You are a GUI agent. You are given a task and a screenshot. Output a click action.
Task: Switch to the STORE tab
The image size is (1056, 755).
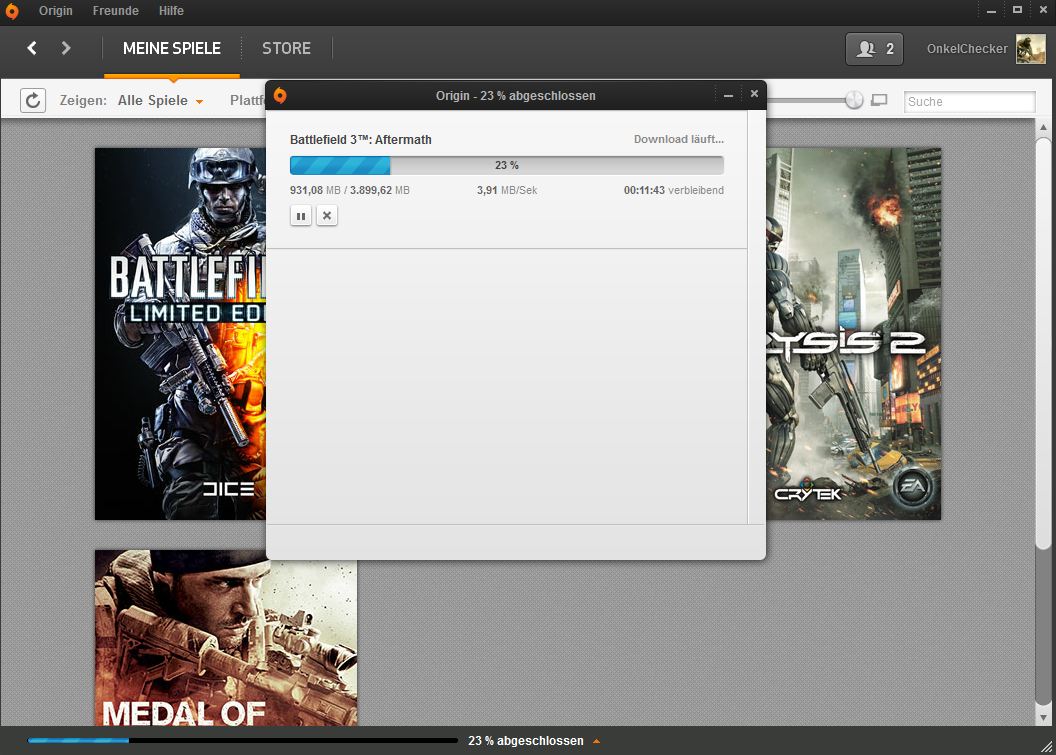tap(286, 48)
